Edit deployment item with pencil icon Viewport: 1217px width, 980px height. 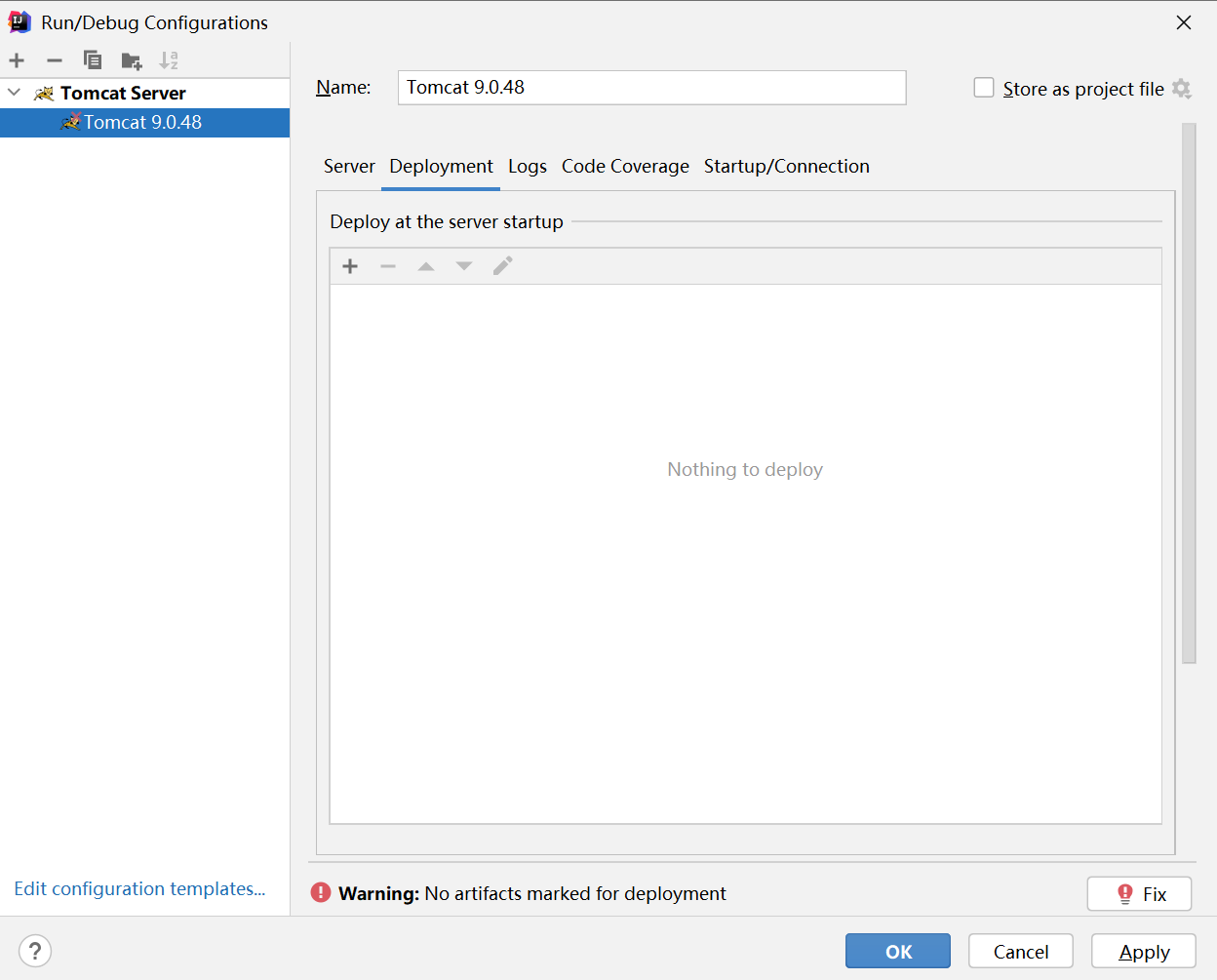502,266
